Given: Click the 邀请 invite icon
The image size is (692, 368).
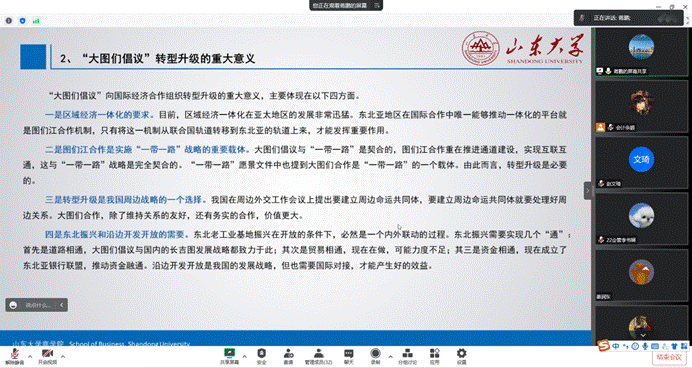Looking at the screenshot, I should click(x=288, y=356).
